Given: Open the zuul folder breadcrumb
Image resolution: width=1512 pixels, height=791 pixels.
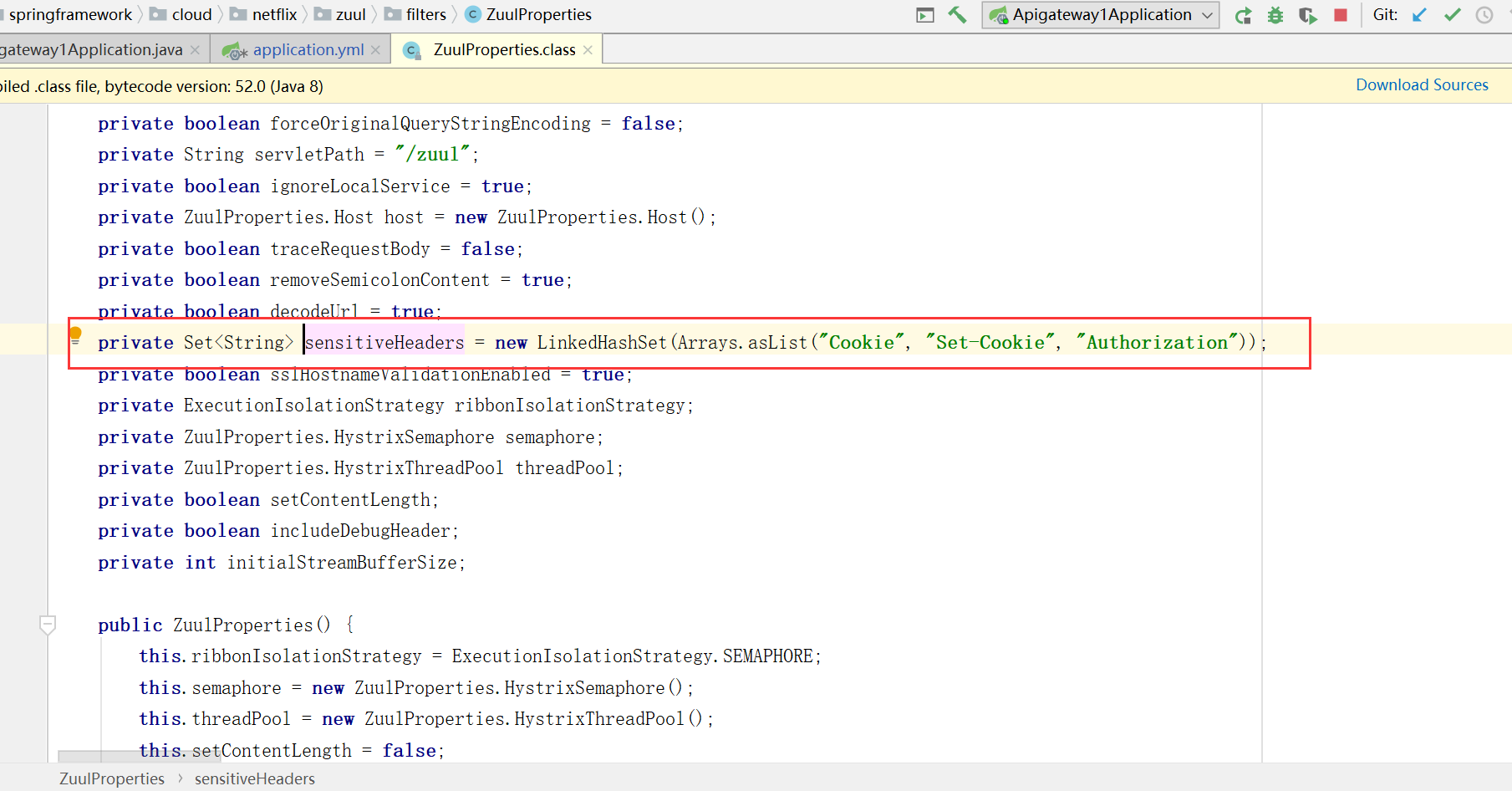Looking at the screenshot, I should [x=340, y=15].
